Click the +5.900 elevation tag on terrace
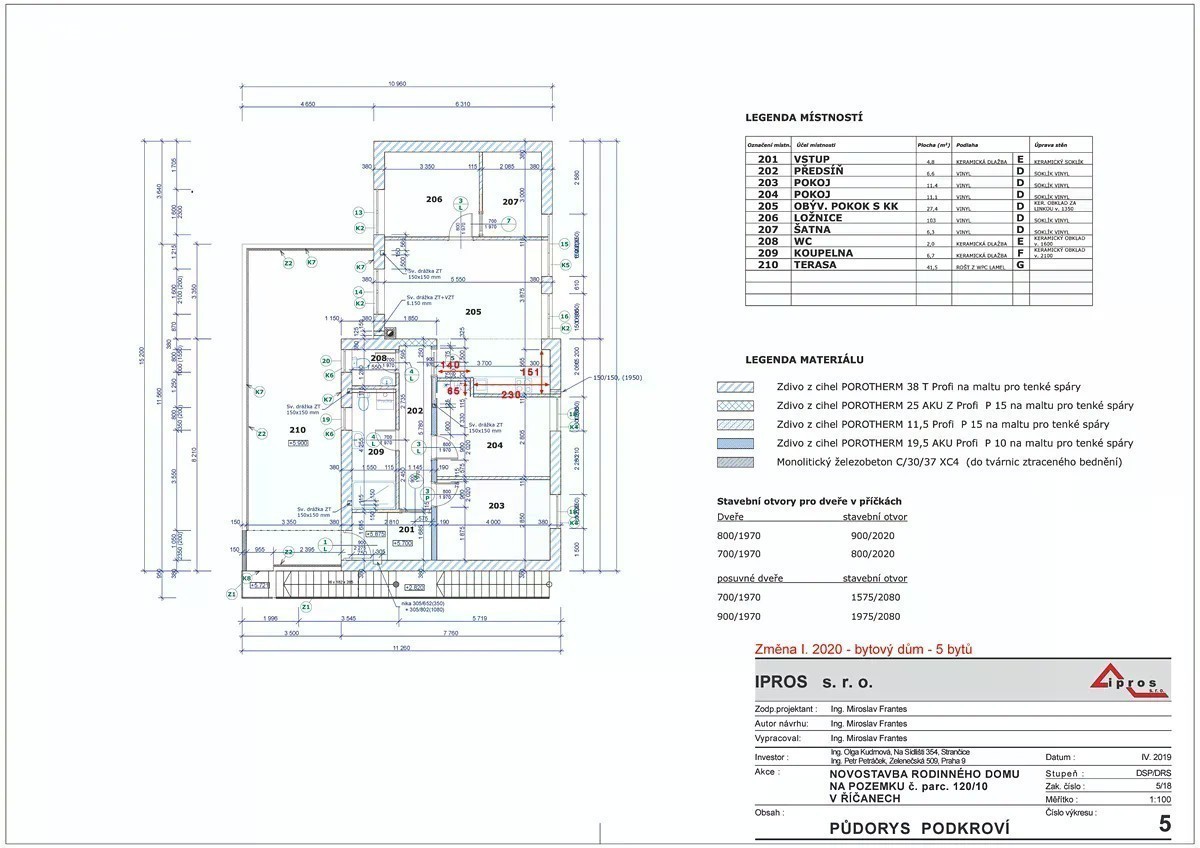1200x848 pixels. (x=296, y=442)
